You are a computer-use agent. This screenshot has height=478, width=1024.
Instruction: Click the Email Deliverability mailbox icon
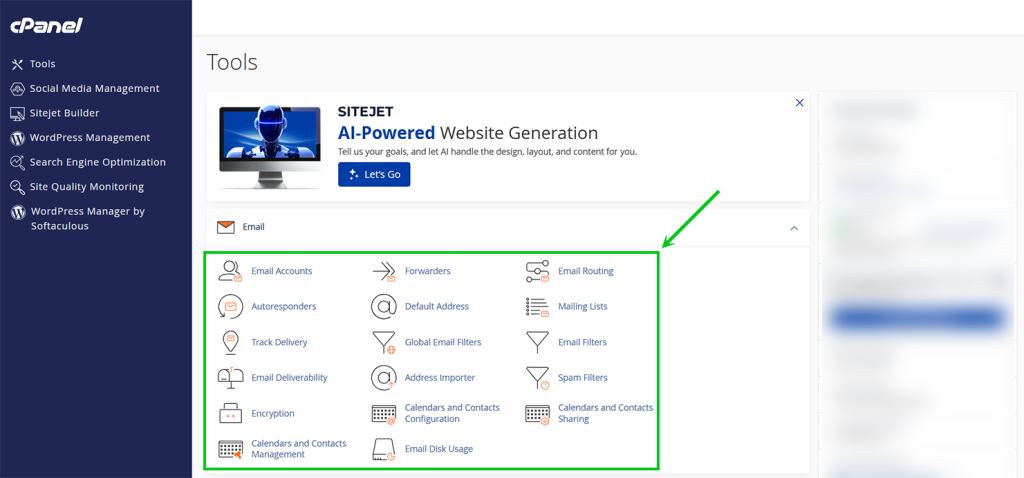230,377
